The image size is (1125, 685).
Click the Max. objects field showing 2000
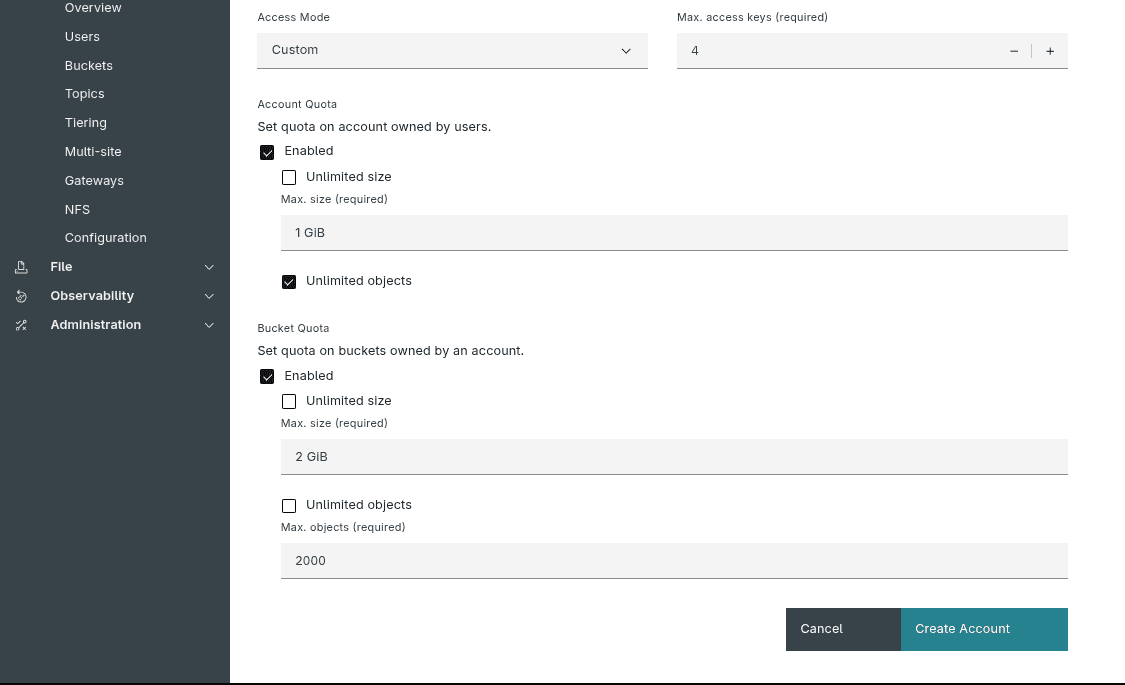click(x=674, y=561)
